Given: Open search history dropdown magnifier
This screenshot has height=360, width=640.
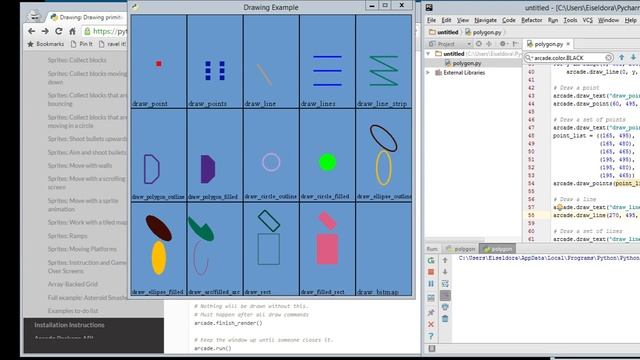Looking at the screenshot, I should tap(529, 58).
